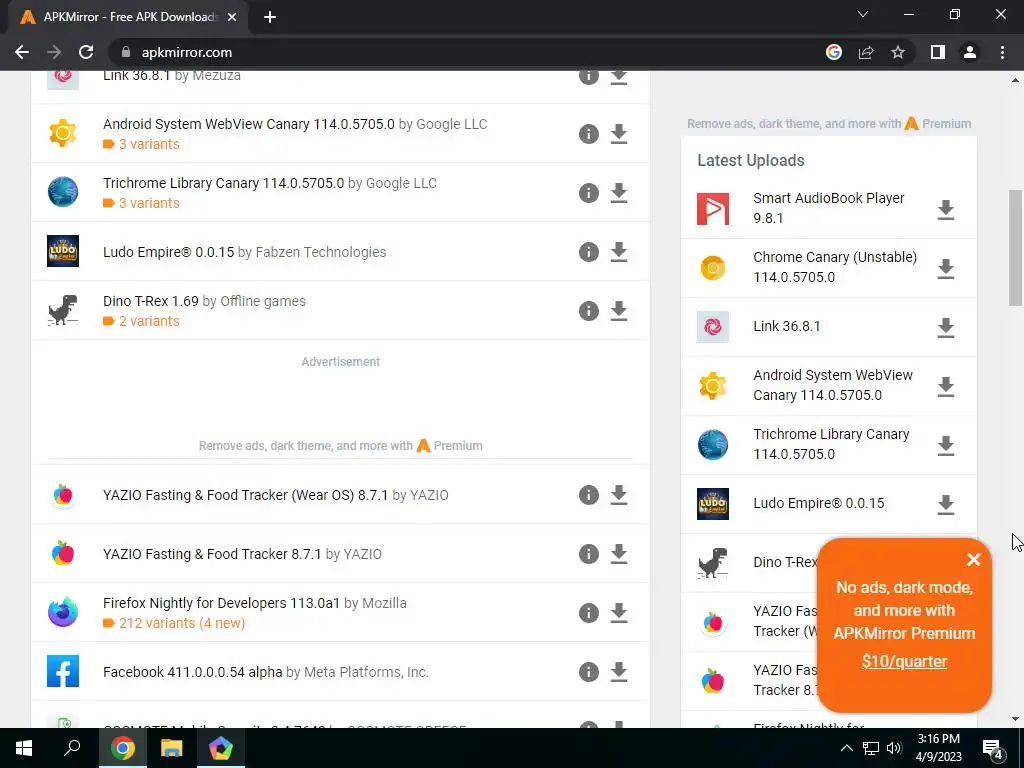
Task: Download Trichrome Library Canary in main list
Action: (618, 193)
